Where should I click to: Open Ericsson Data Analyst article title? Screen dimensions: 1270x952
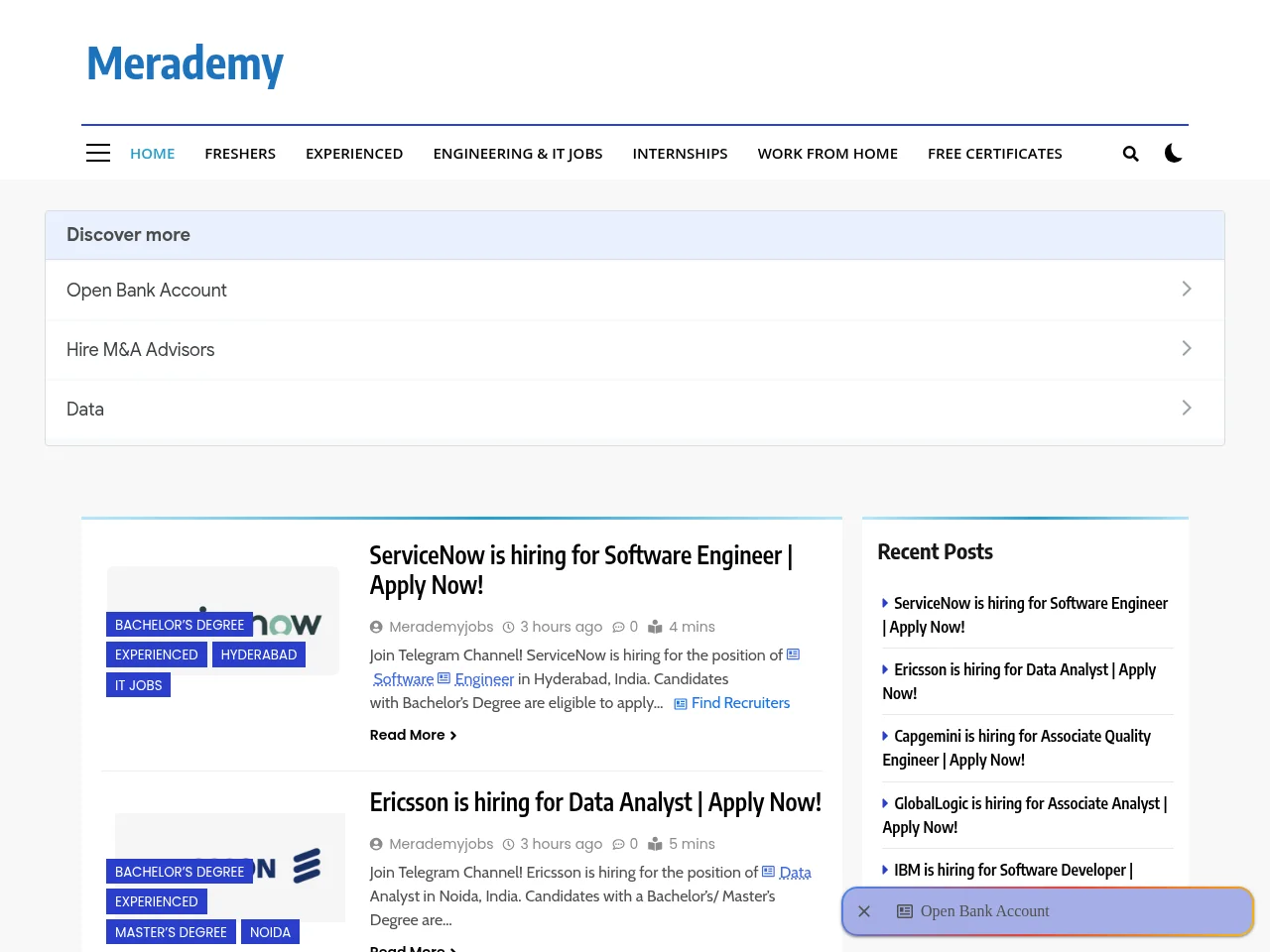595,802
